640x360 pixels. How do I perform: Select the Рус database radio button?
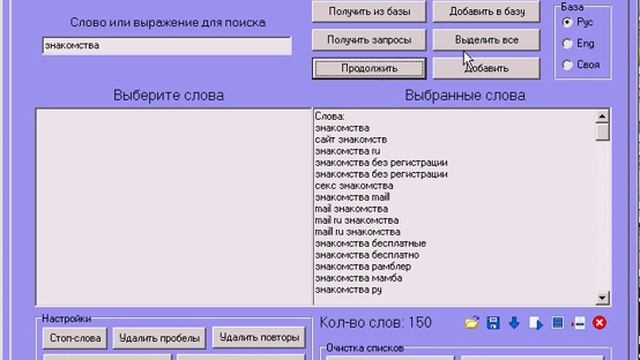point(567,22)
